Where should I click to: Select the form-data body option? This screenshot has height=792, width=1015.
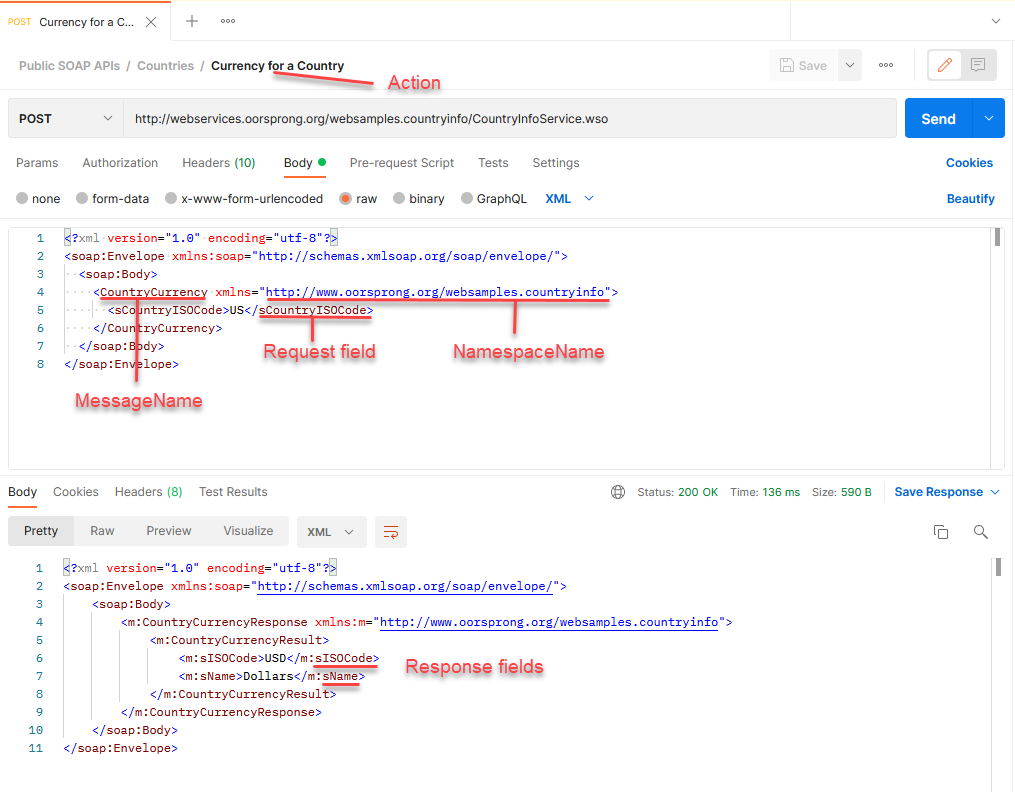tap(112, 199)
